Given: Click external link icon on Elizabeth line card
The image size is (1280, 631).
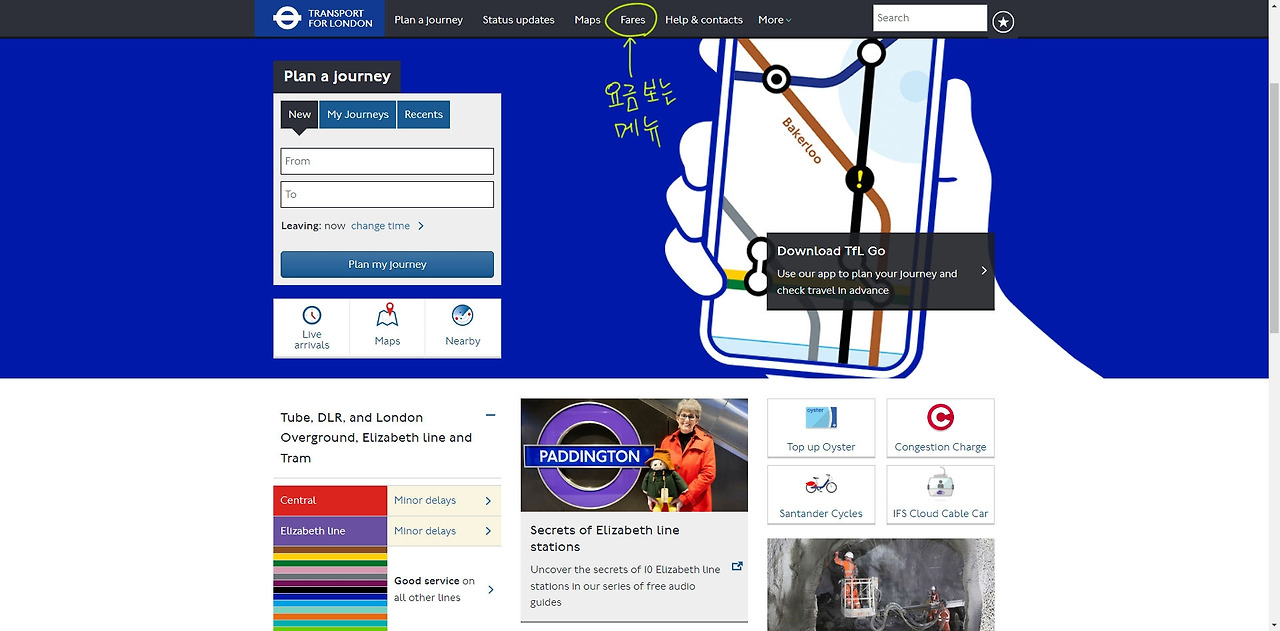Looking at the screenshot, I should [x=737, y=566].
